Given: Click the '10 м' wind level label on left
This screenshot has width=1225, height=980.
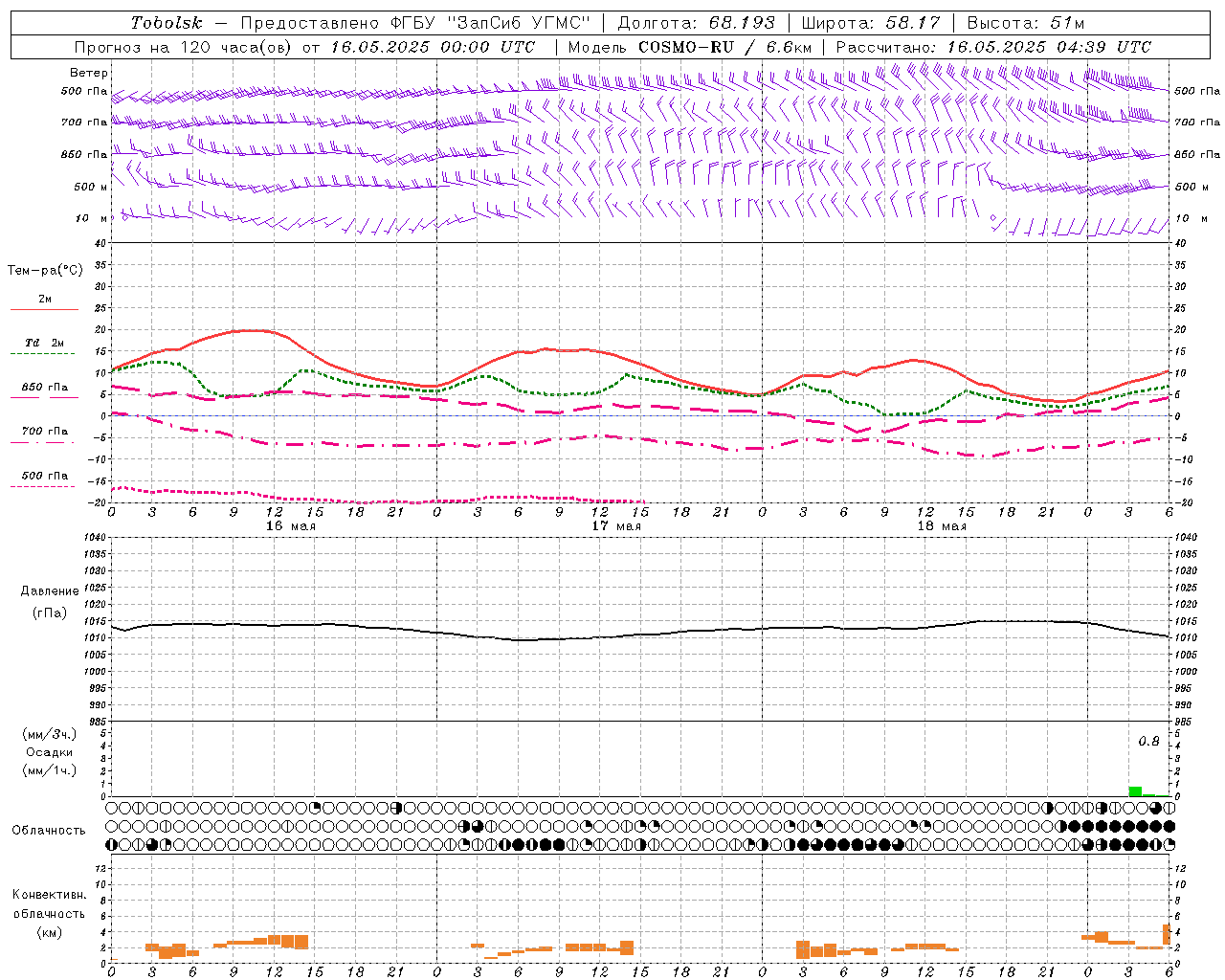Looking at the screenshot, I should pos(92,218).
